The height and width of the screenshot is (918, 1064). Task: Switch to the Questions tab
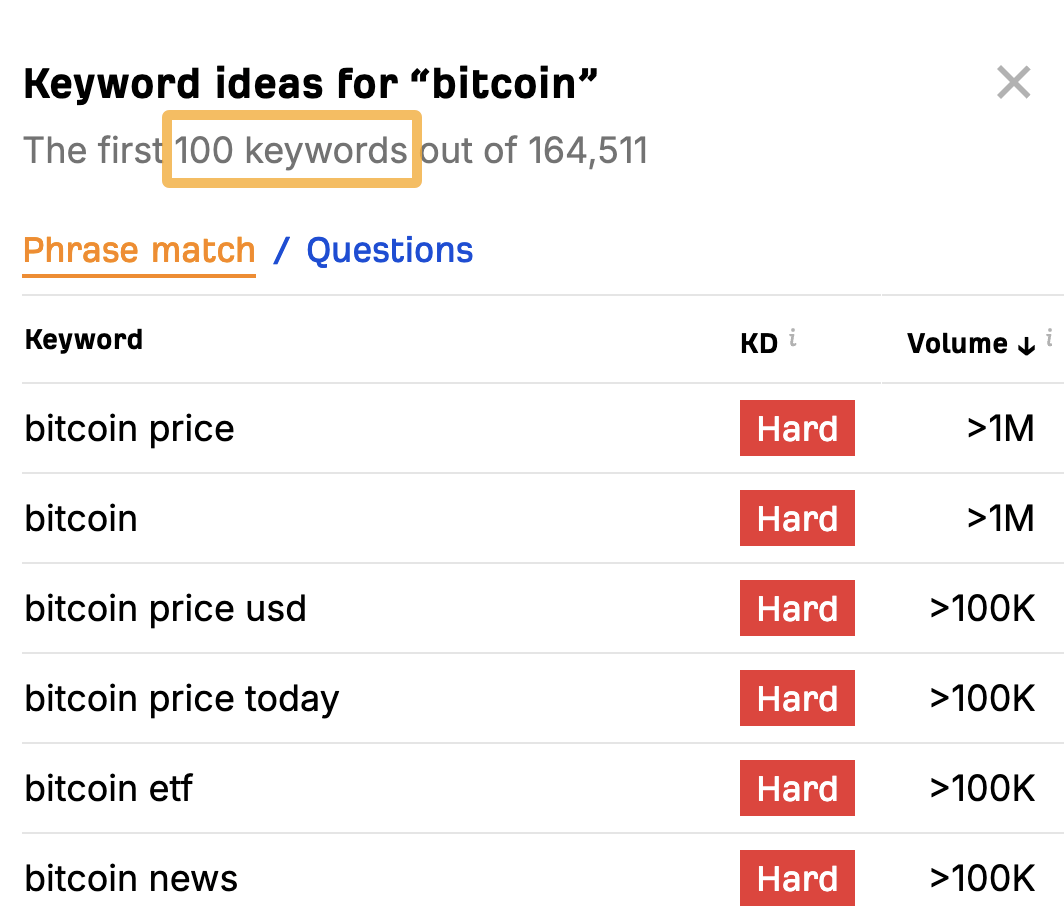[x=390, y=250]
